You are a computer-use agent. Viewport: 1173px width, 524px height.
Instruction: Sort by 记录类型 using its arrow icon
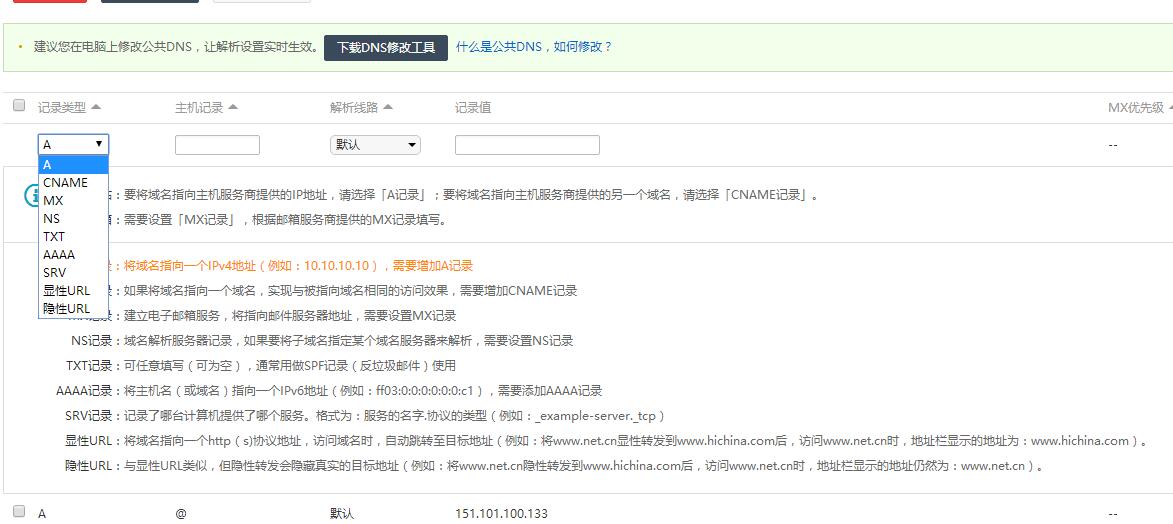point(96,107)
